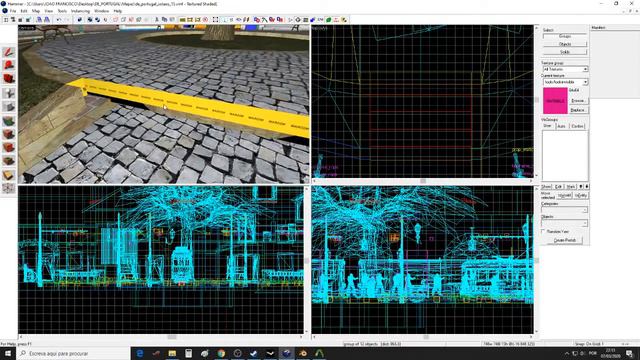Select the Magnify tool
The height and width of the screenshot is (360, 640).
[9, 65]
